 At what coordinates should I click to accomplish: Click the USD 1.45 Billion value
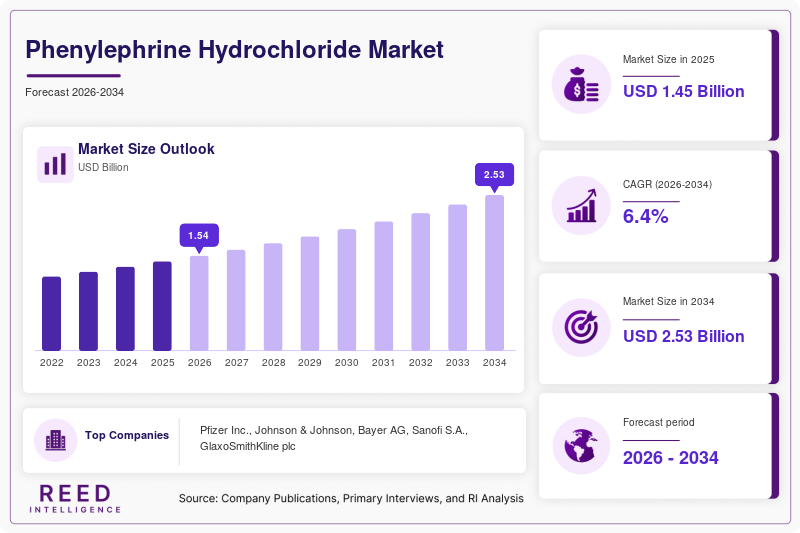pyautogui.click(x=684, y=91)
